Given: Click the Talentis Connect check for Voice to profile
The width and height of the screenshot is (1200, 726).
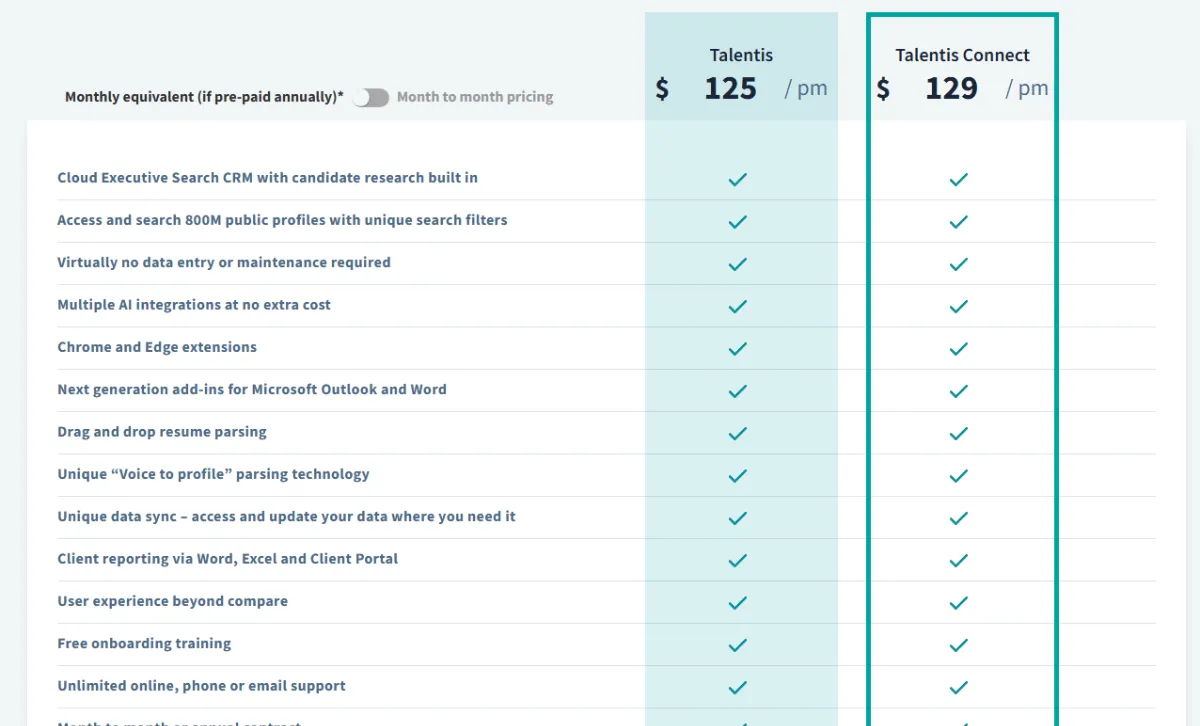Looking at the screenshot, I should tap(959, 475).
